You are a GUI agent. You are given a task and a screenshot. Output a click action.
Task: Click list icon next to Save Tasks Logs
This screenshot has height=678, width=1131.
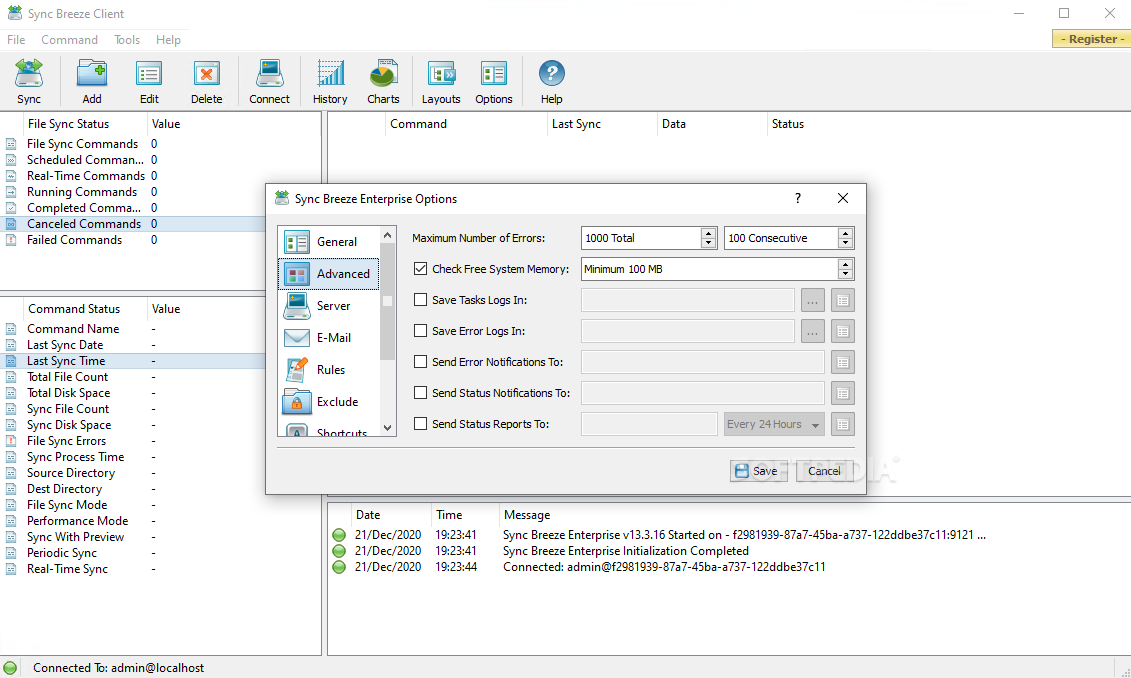coord(842,300)
